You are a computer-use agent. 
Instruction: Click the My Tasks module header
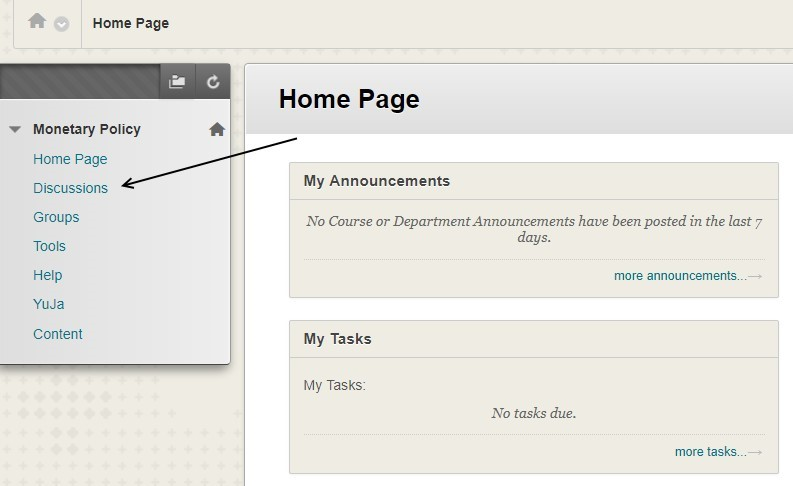(534, 339)
